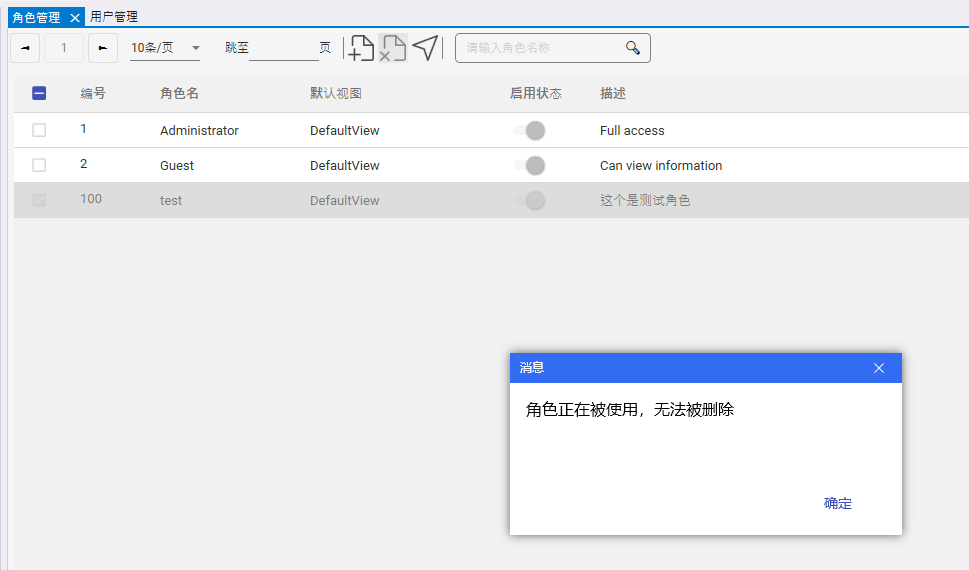Go to the previous page arrow
969x570 pixels.
click(25, 48)
